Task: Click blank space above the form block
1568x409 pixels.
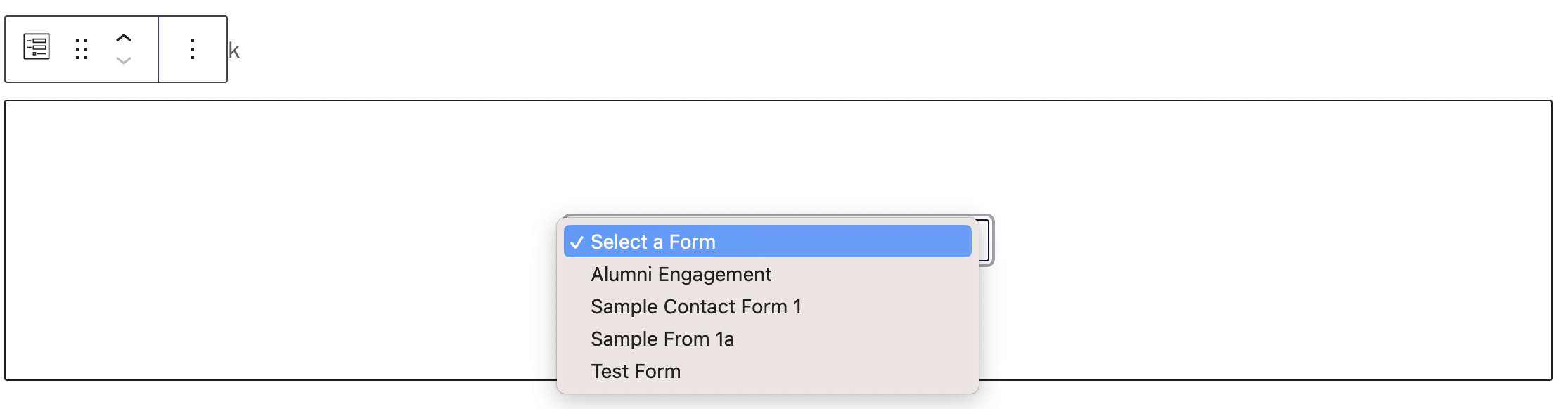Action: (x=844, y=49)
